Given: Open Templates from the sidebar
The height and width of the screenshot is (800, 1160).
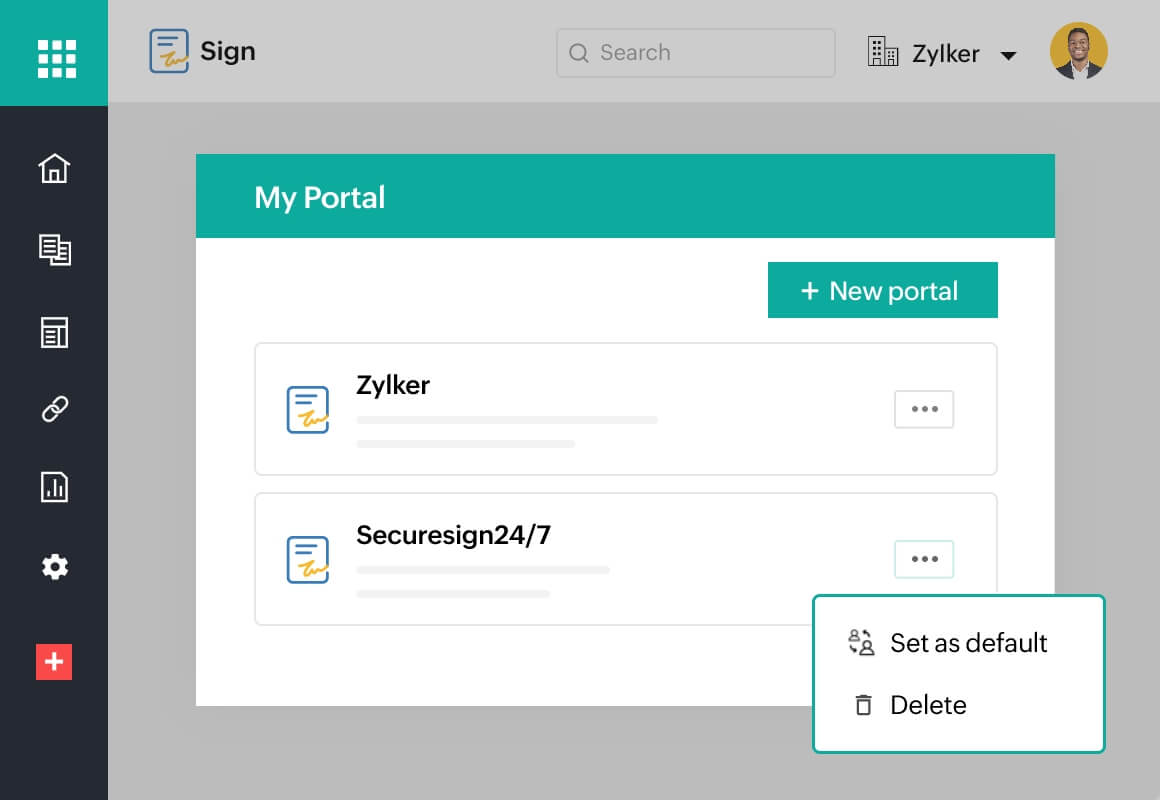Looking at the screenshot, I should pos(54,331).
